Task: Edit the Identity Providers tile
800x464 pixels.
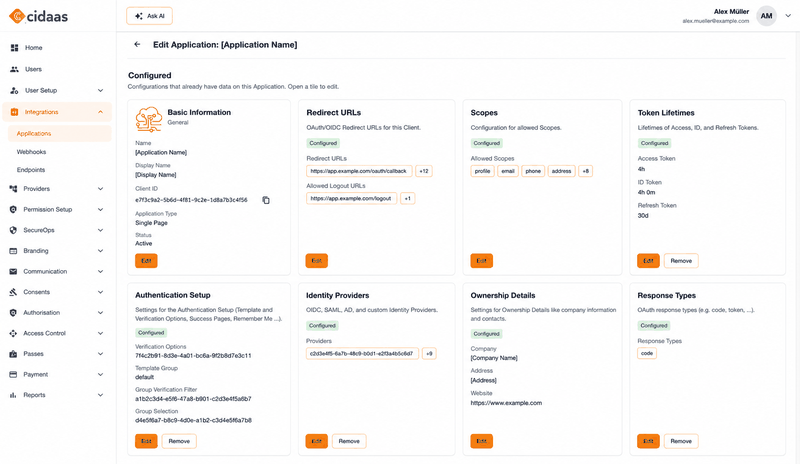Action: tap(316, 441)
